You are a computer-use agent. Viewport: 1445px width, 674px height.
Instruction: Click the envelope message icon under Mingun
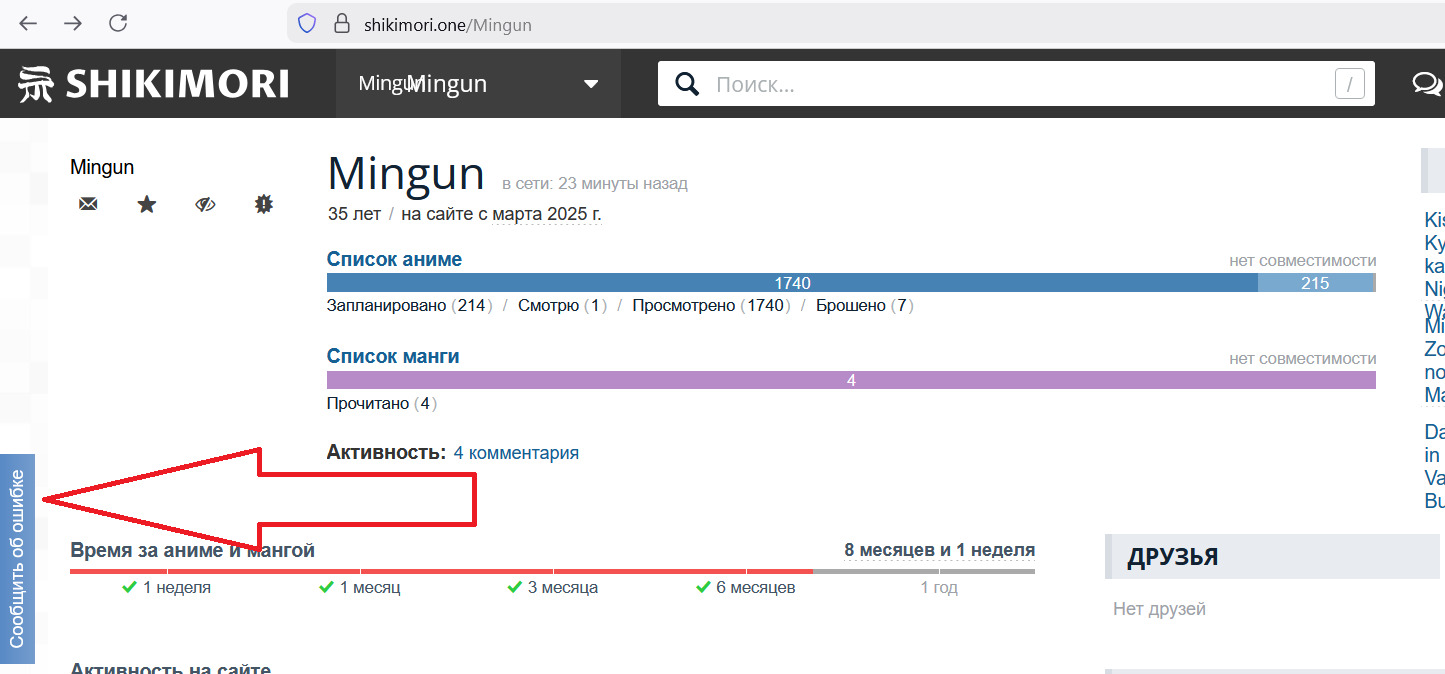[x=88, y=204]
